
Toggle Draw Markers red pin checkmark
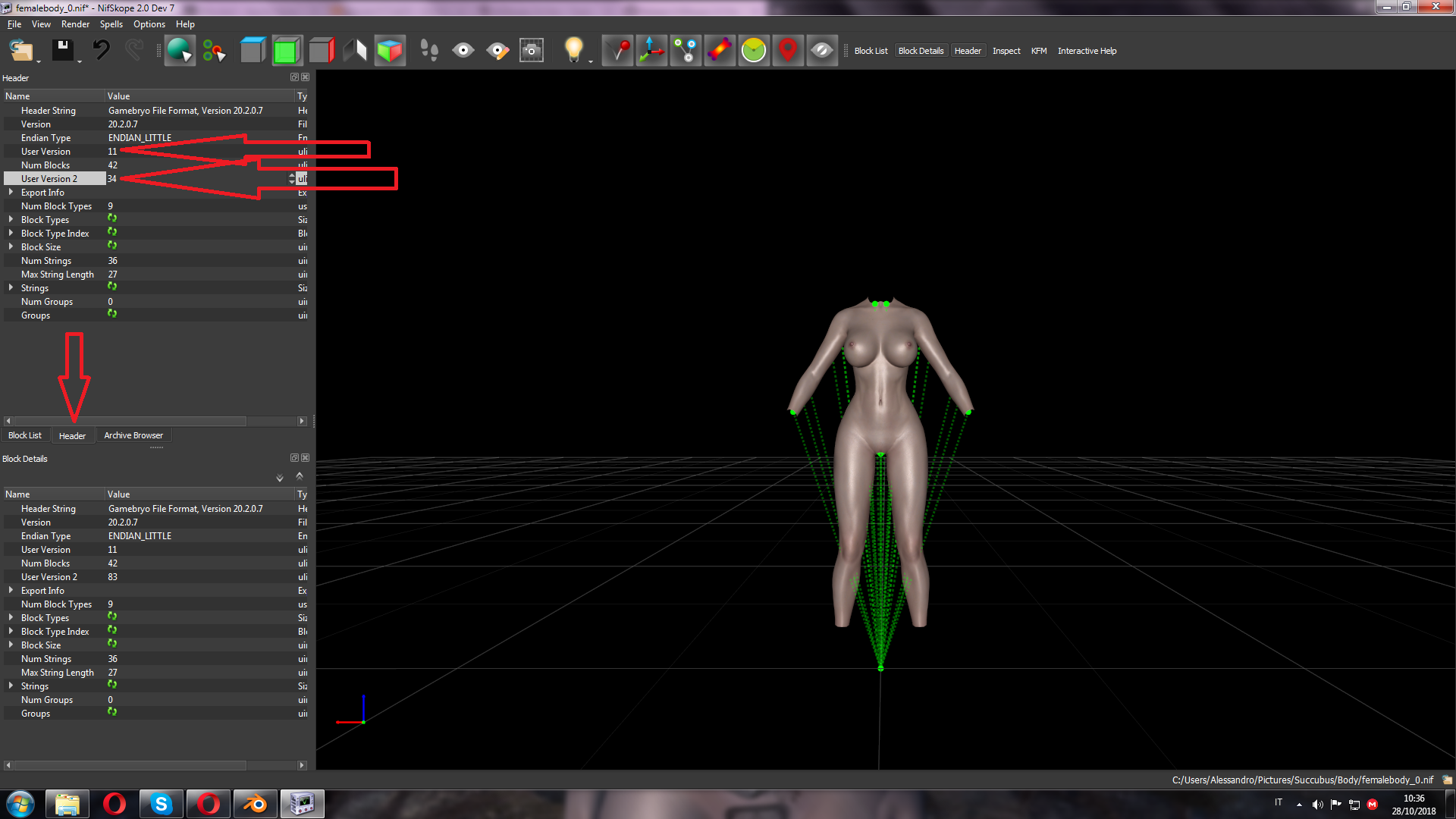point(617,51)
